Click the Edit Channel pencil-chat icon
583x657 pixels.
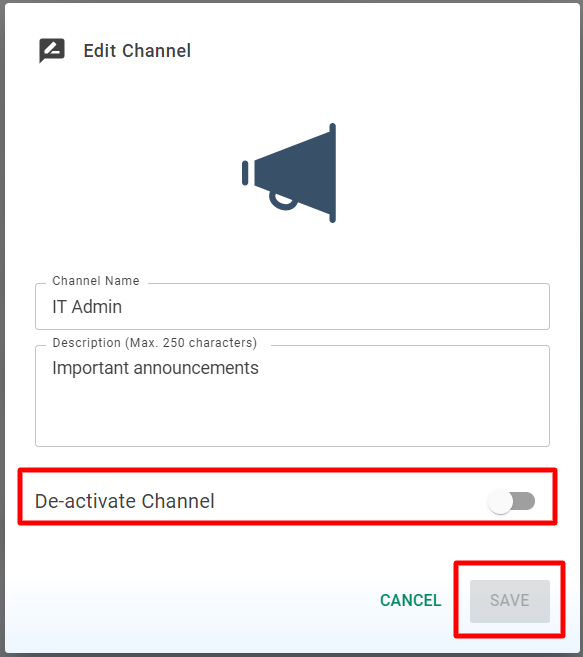tap(52, 50)
